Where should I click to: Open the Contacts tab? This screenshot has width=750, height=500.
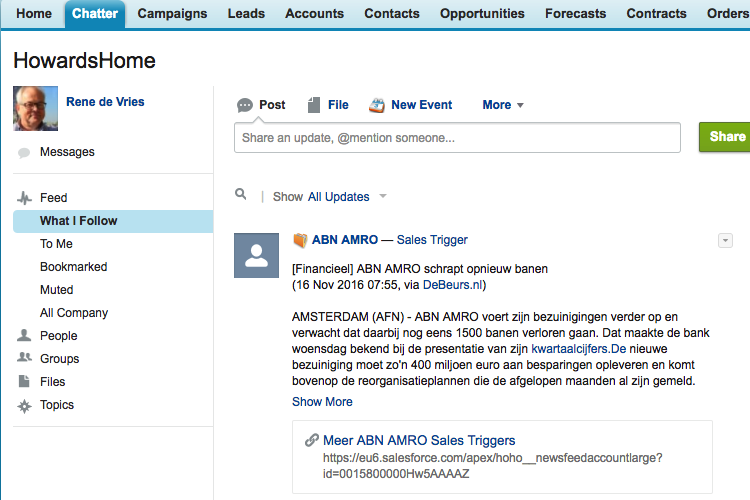pos(392,13)
